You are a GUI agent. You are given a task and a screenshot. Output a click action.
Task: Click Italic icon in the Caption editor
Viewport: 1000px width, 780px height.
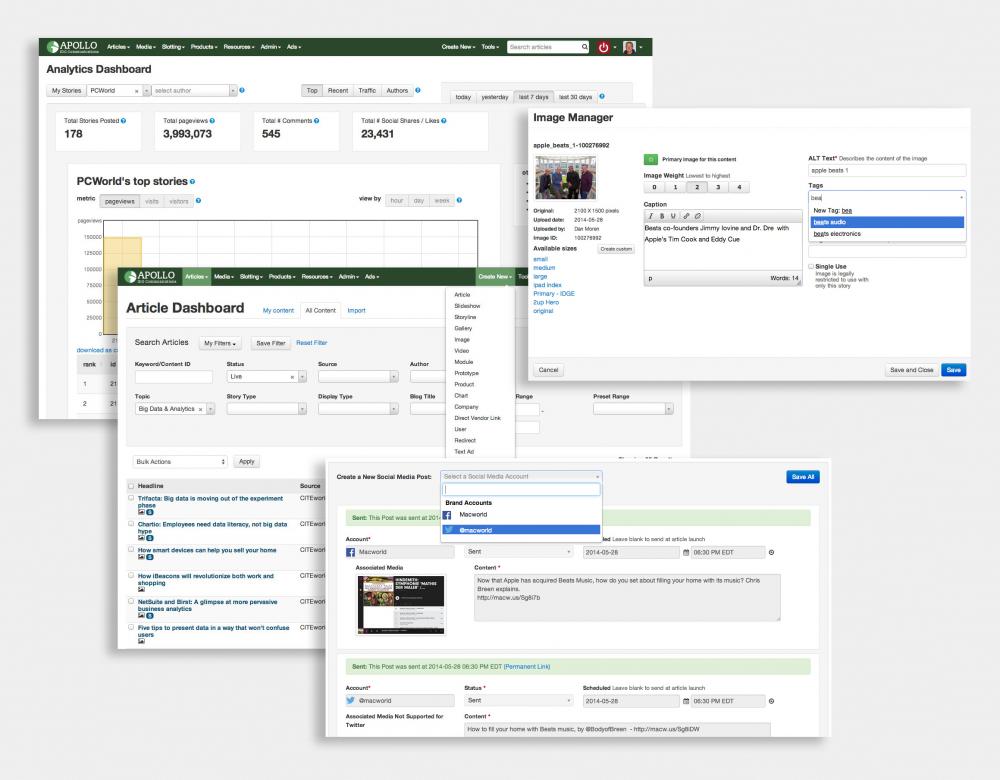point(651,216)
